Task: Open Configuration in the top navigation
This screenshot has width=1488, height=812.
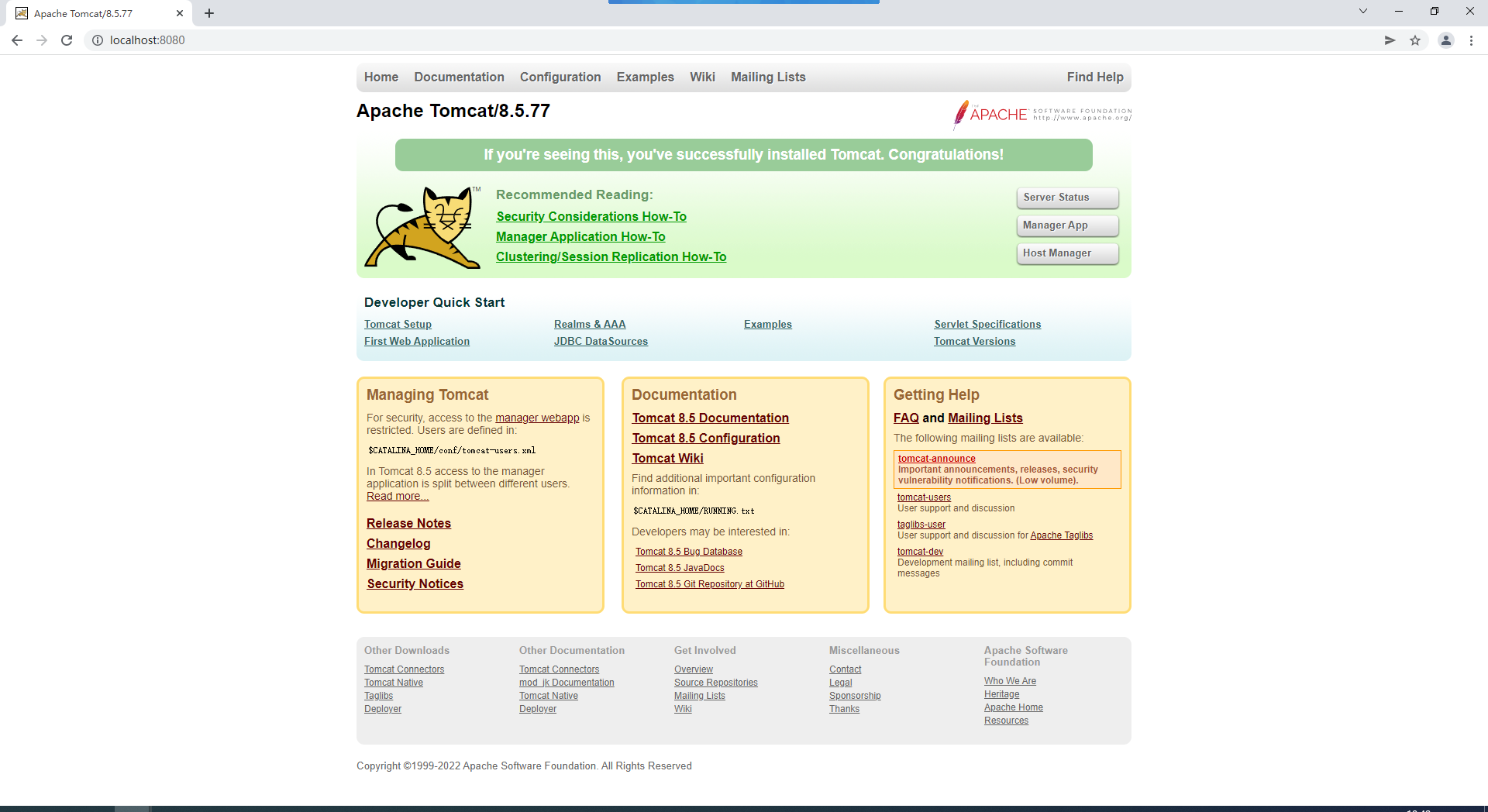Action: point(560,77)
